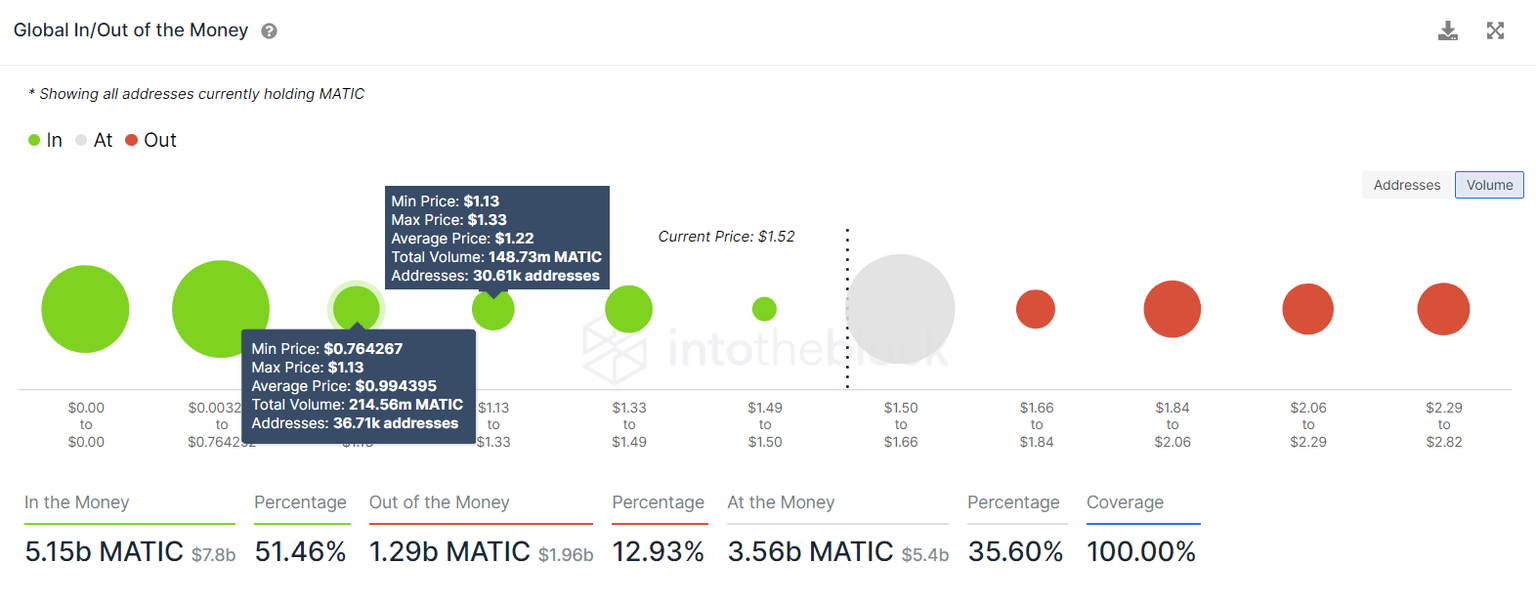This screenshot has width=1536, height=615.
Task: Click the fullscreen expand icon
Action: coord(1495,31)
